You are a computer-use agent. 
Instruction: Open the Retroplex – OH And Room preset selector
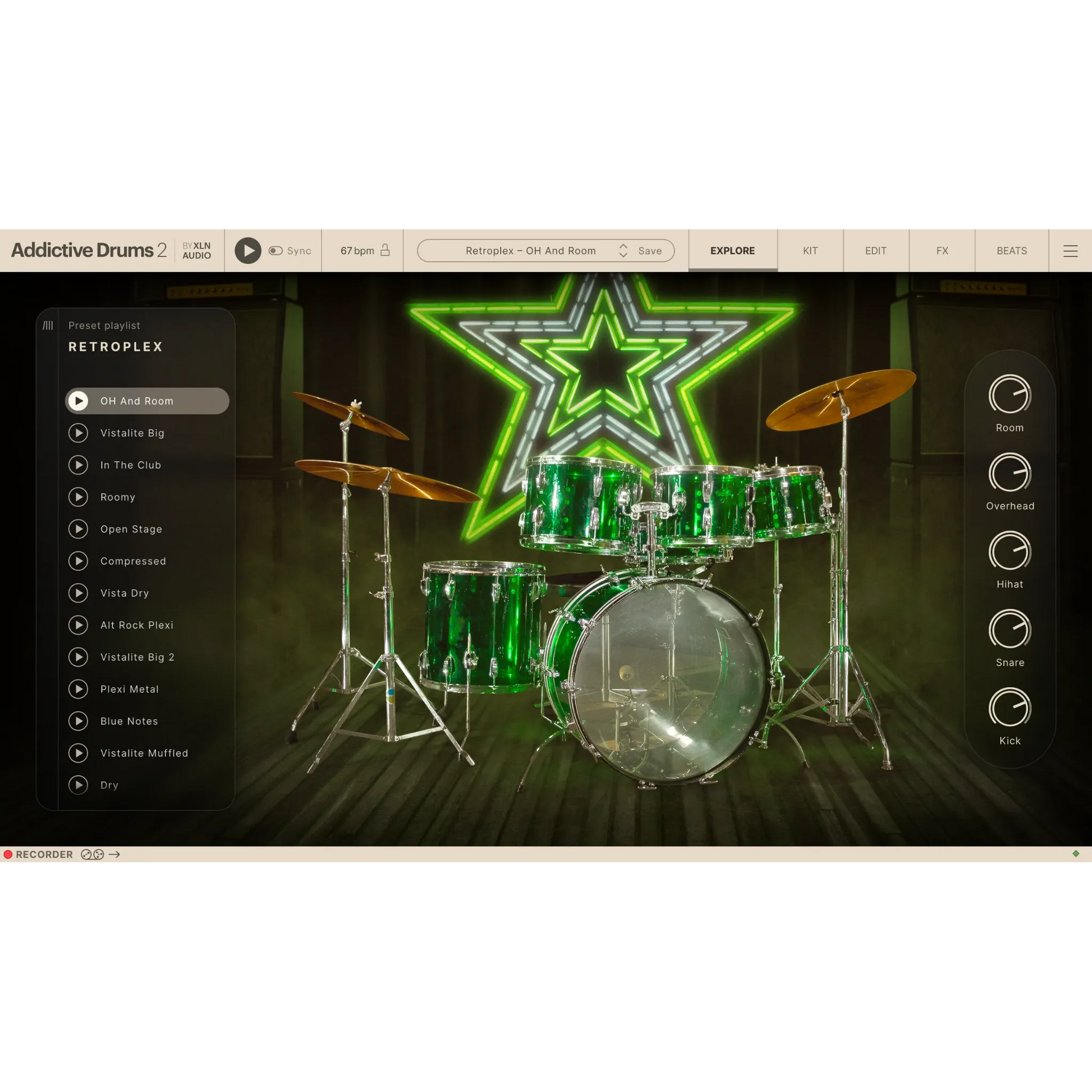tap(530, 250)
